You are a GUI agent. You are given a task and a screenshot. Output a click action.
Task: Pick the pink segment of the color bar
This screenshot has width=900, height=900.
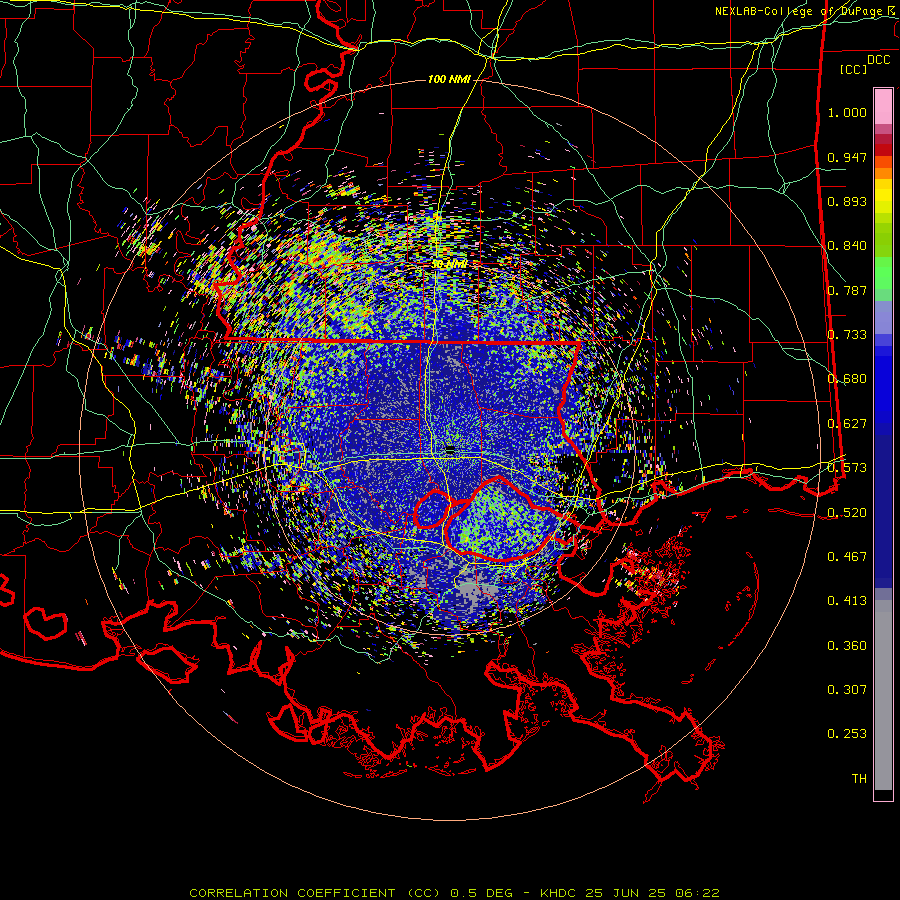883,106
